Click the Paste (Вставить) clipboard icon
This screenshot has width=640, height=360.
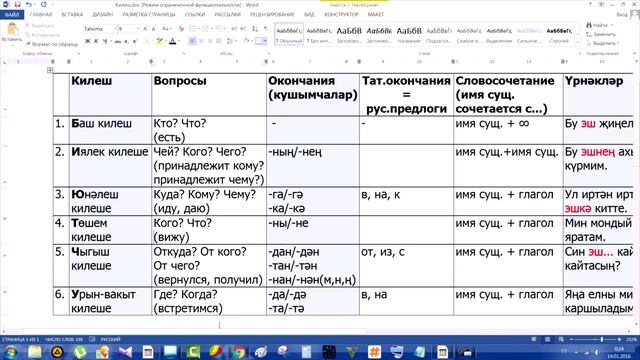coord(12,29)
